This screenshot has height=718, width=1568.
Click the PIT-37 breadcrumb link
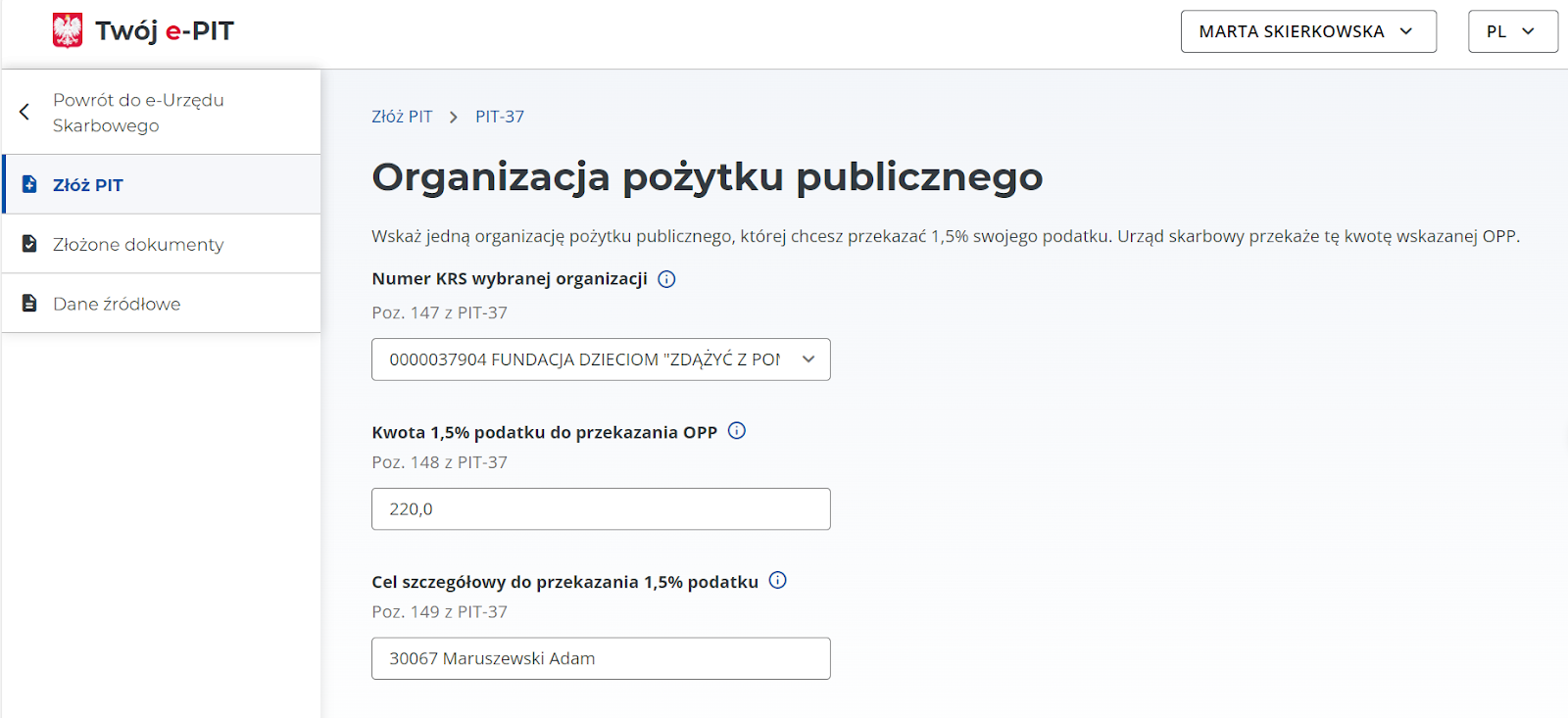(x=500, y=117)
